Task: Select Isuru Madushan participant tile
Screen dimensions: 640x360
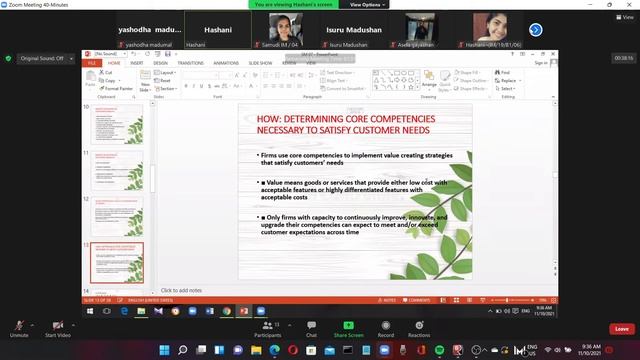Action: click(x=354, y=30)
